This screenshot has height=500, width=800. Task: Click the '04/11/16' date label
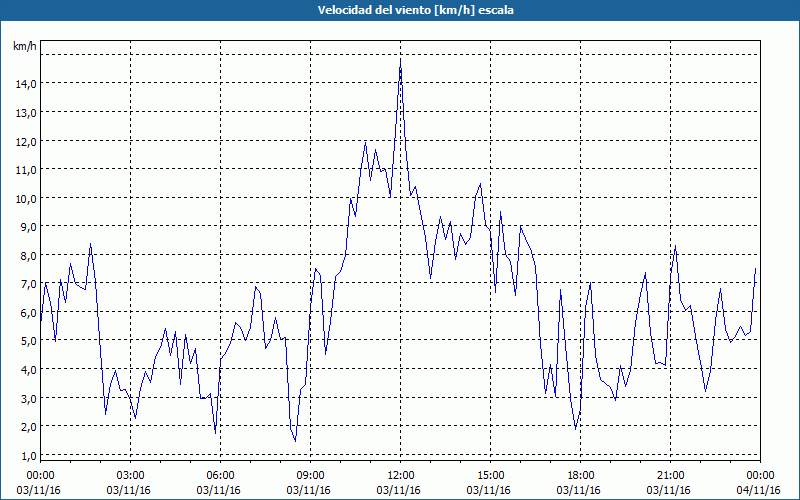click(x=760, y=490)
